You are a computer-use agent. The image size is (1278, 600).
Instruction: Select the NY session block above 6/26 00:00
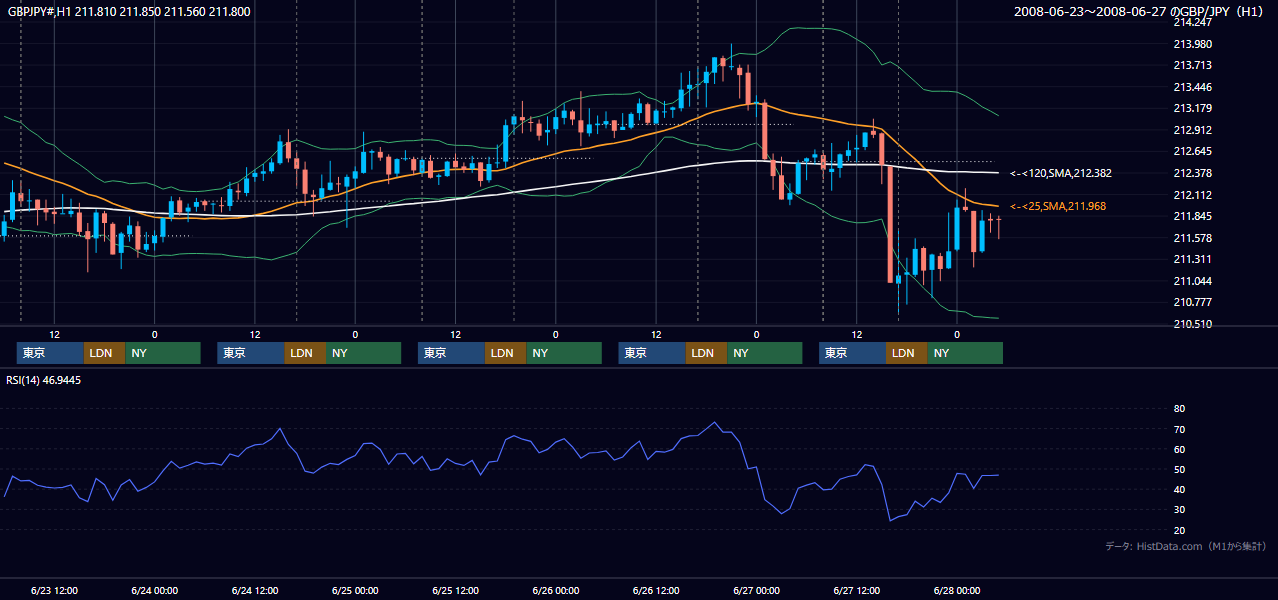point(564,353)
